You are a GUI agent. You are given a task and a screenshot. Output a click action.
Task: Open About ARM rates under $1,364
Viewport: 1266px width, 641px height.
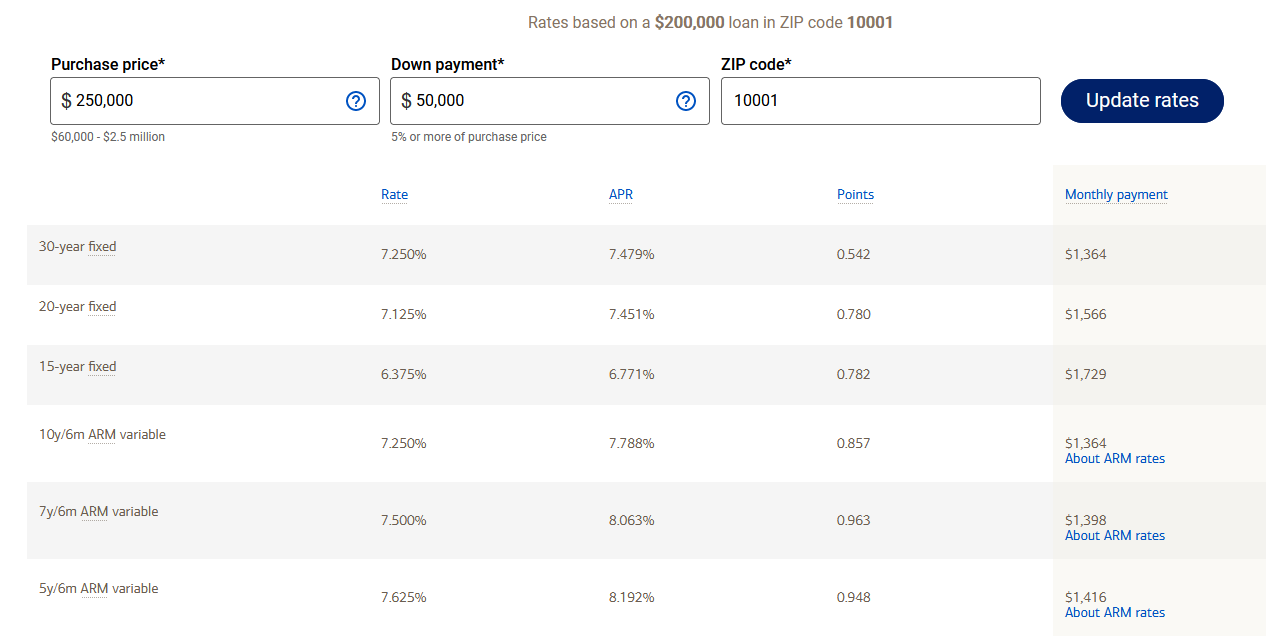[1114, 459]
